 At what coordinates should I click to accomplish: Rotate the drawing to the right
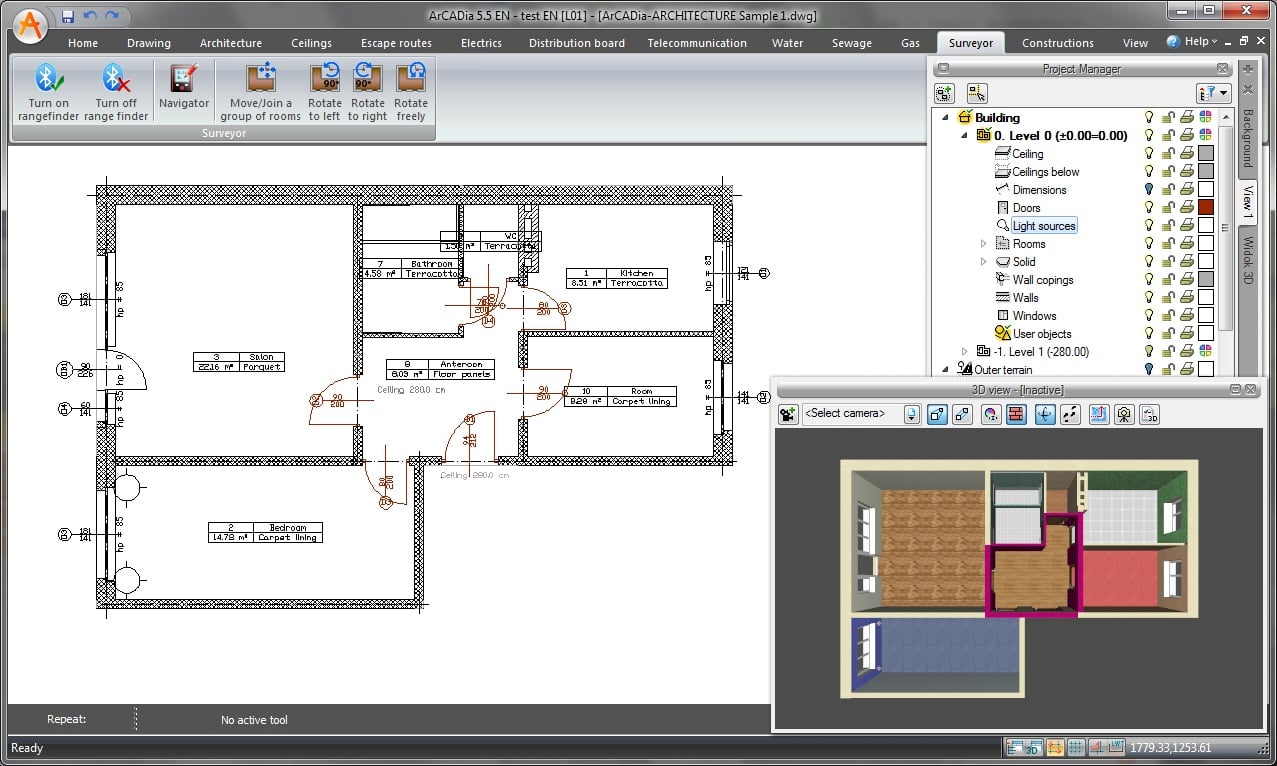pyautogui.click(x=367, y=92)
